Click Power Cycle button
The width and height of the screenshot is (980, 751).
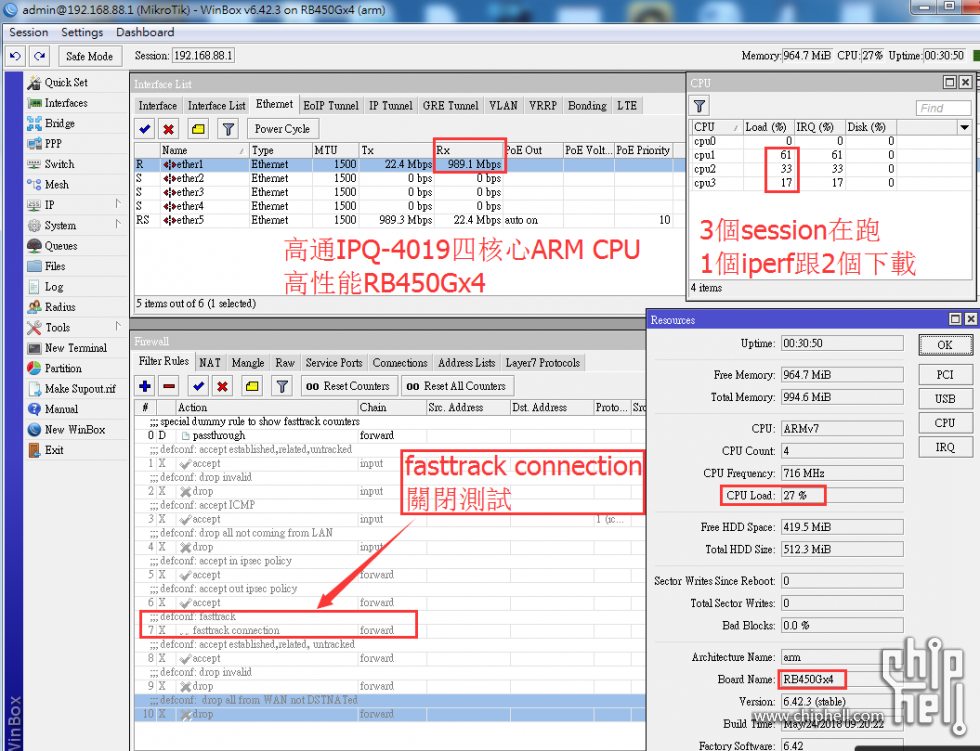282,129
